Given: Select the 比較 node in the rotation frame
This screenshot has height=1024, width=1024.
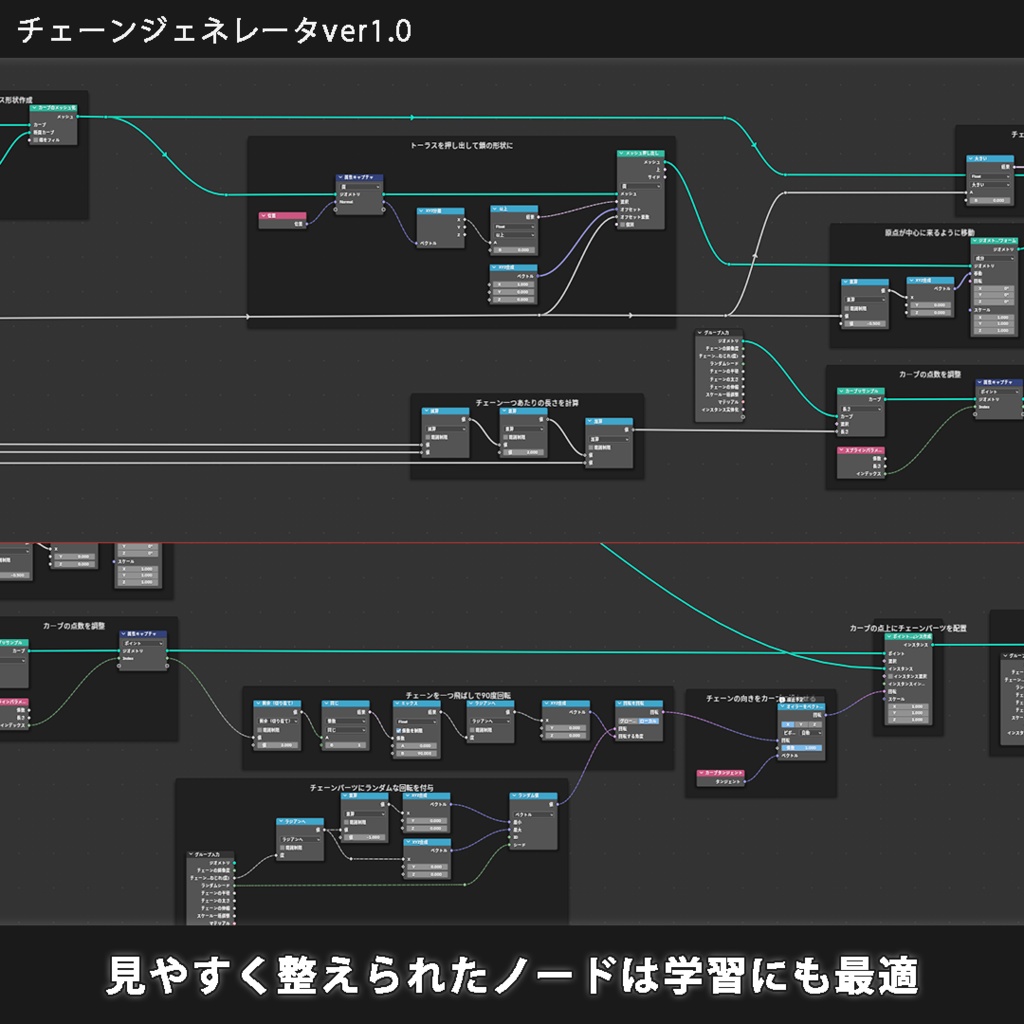Looking at the screenshot, I should coord(345,701).
